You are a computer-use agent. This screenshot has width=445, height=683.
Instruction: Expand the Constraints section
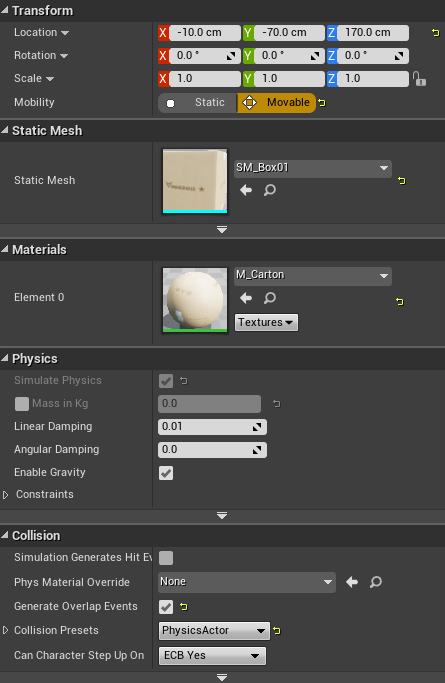pos(6,495)
